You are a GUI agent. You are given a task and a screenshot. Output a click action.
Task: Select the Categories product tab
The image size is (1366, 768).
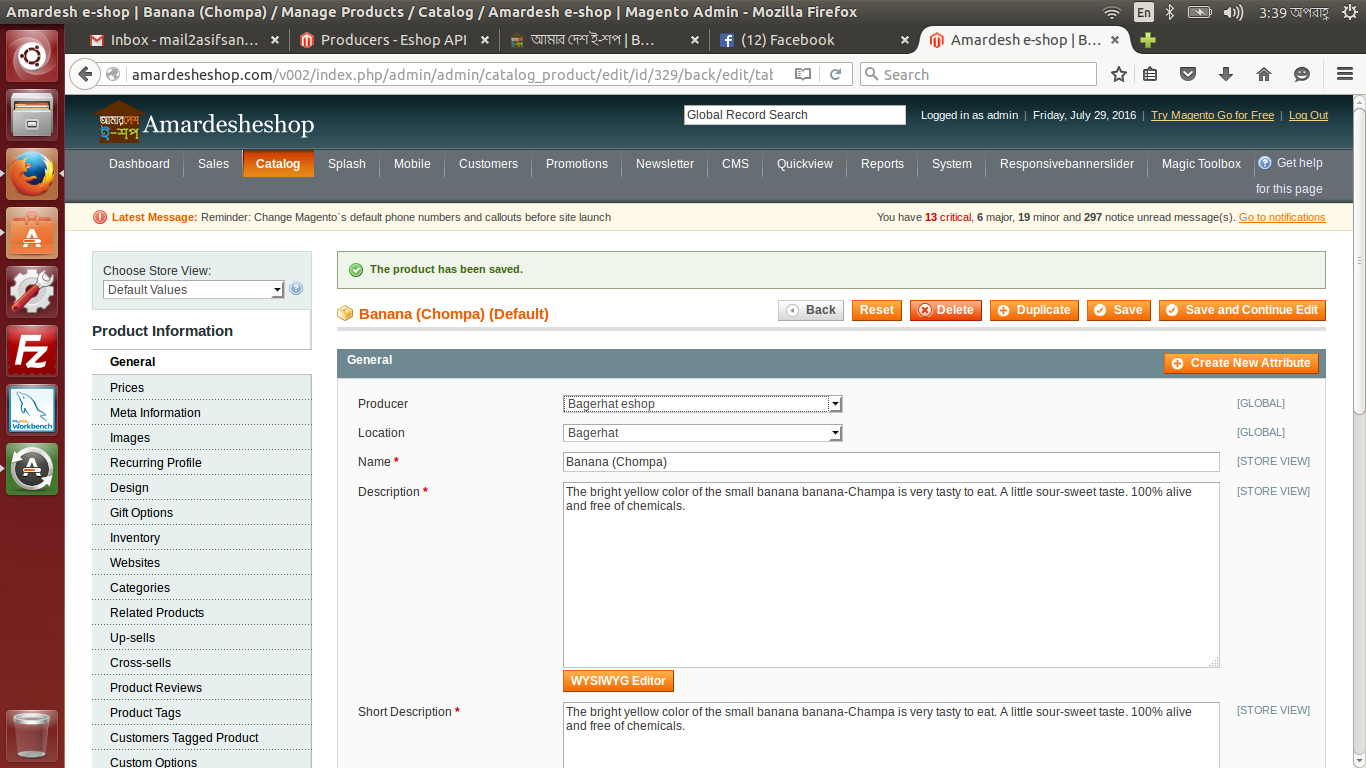click(201, 588)
